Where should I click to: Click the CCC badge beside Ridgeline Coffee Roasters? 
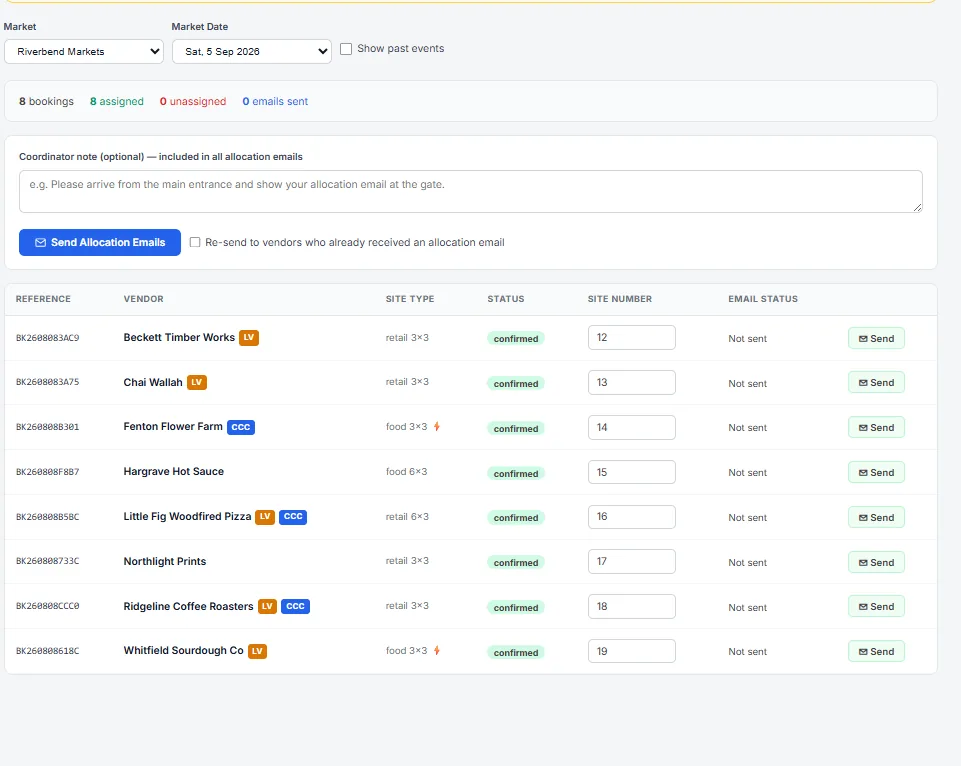pos(295,606)
